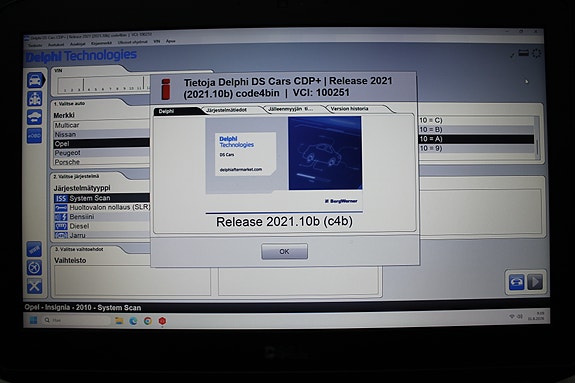This screenshot has height=383, width=575.
Task: Click the X close icon in left sidebar
Action: [x=34, y=286]
